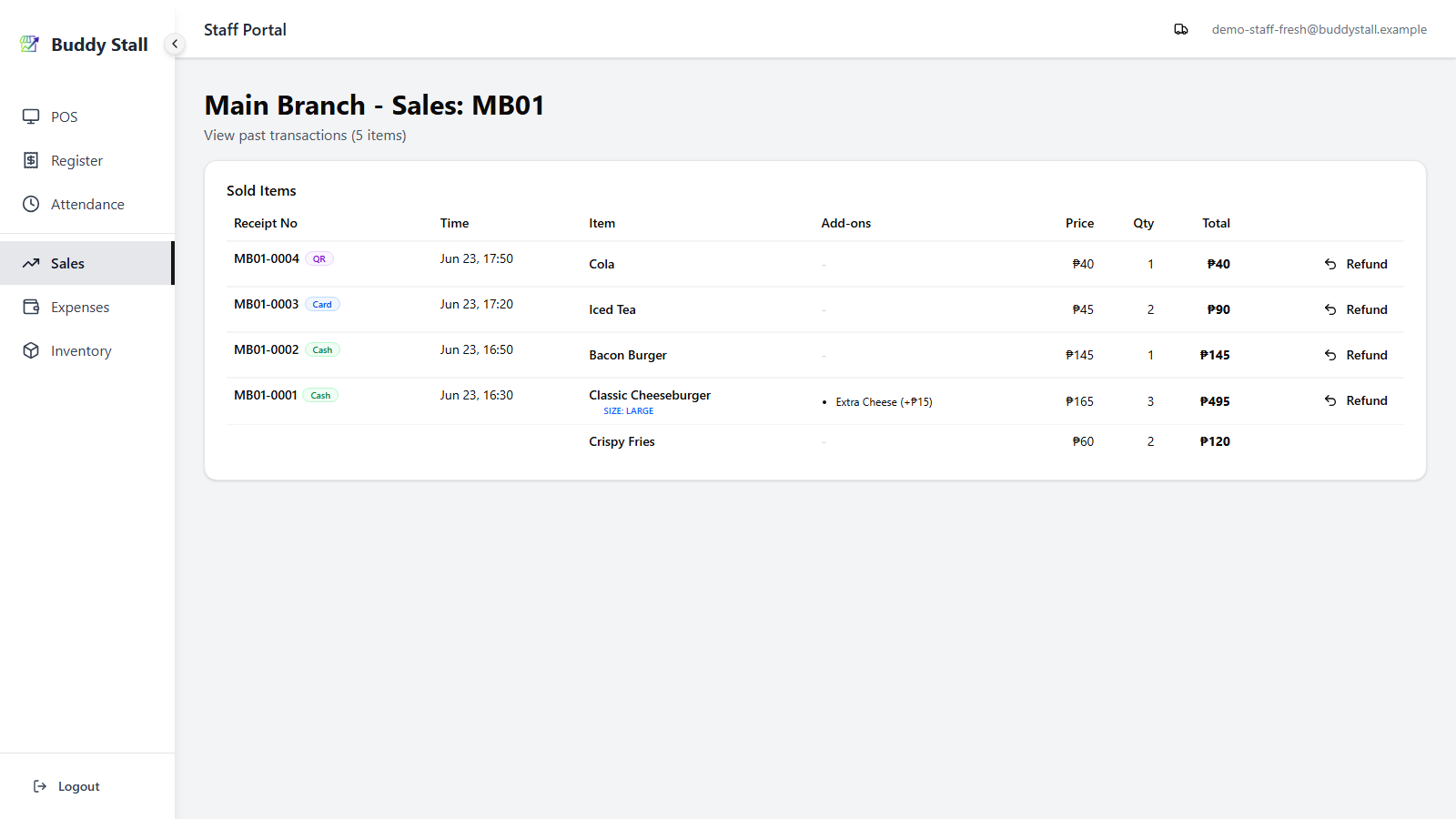
Task: Click the Inventory box icon
Action: [x=31, y=350]
